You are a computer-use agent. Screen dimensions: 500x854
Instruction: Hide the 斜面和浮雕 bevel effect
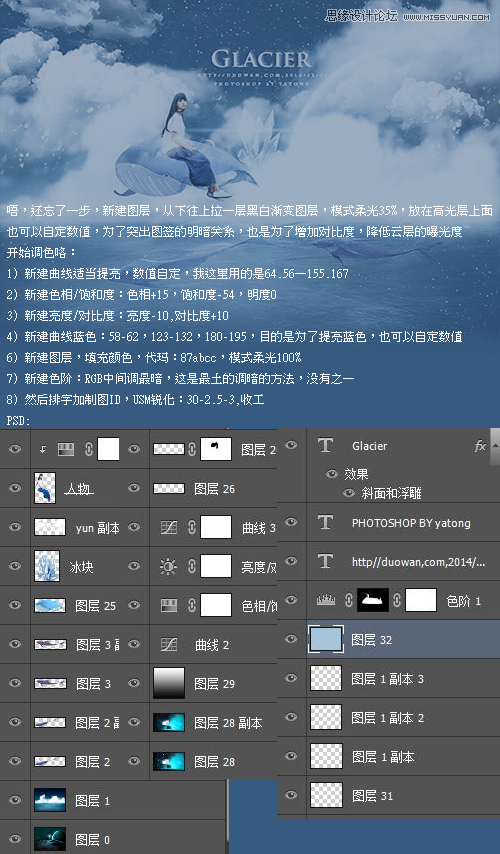click(x=349, y=493)
